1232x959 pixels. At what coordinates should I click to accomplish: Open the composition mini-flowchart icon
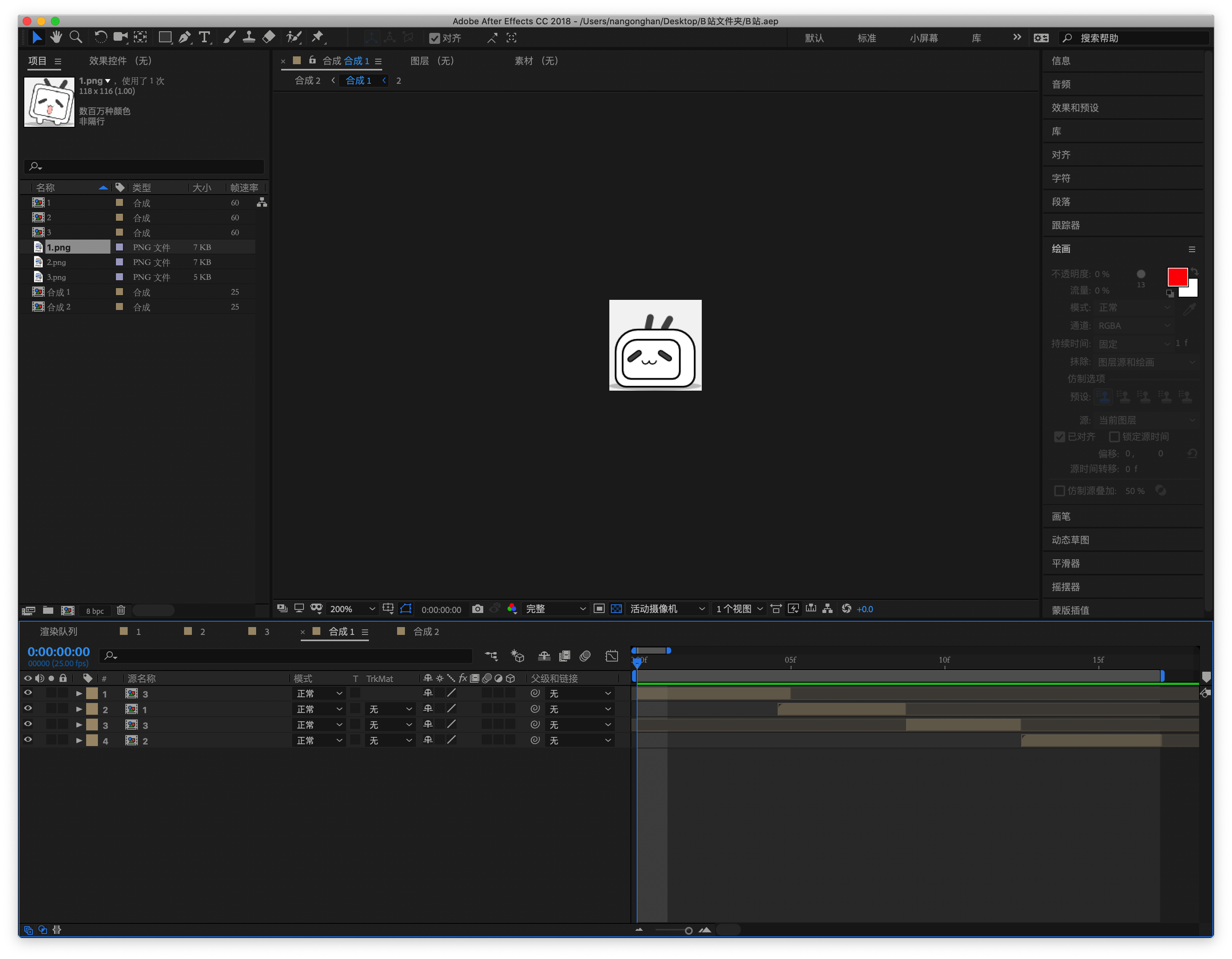pyautogui.click(x=491, y=656)
